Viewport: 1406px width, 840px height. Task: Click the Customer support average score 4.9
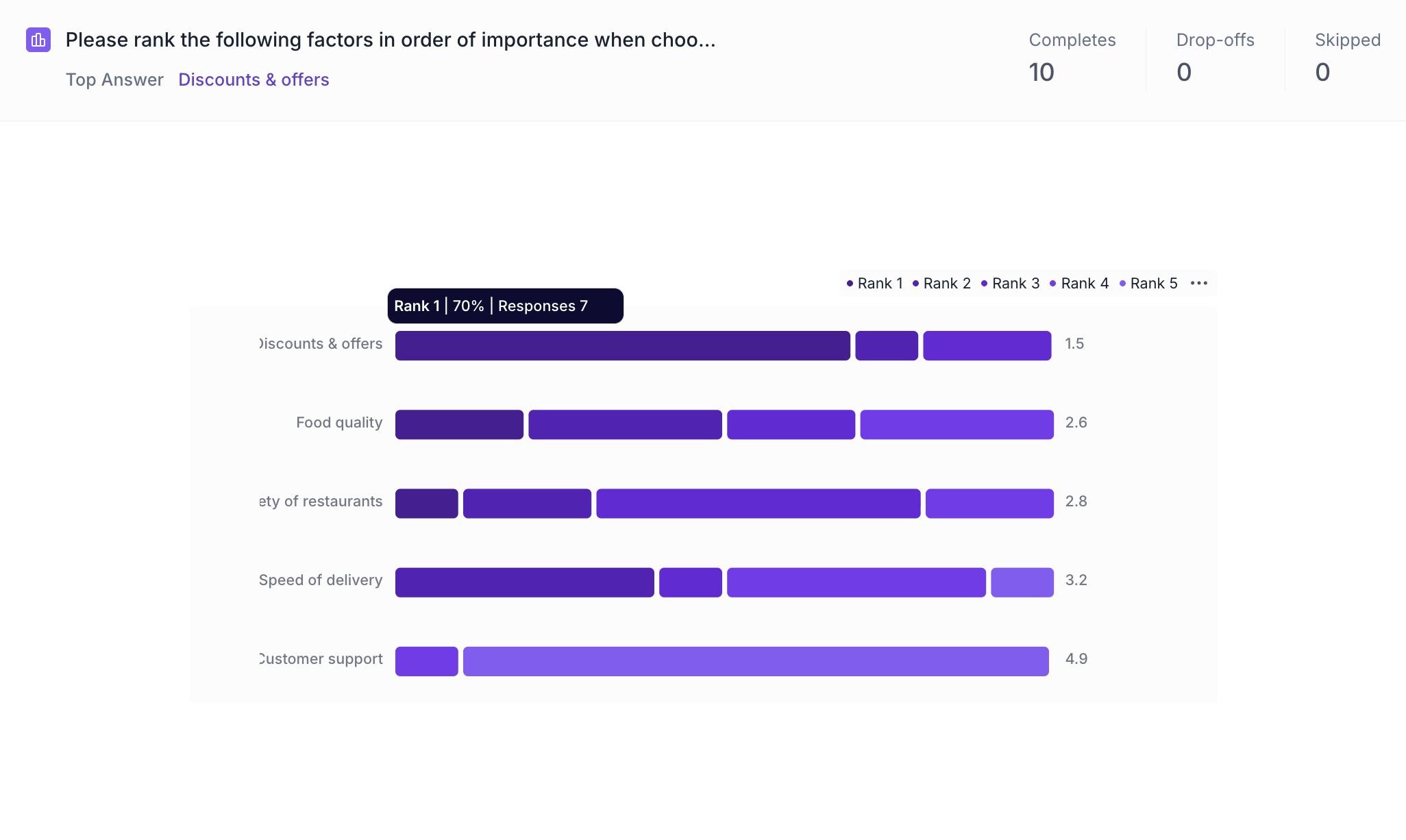click(x=1076, y=658)
